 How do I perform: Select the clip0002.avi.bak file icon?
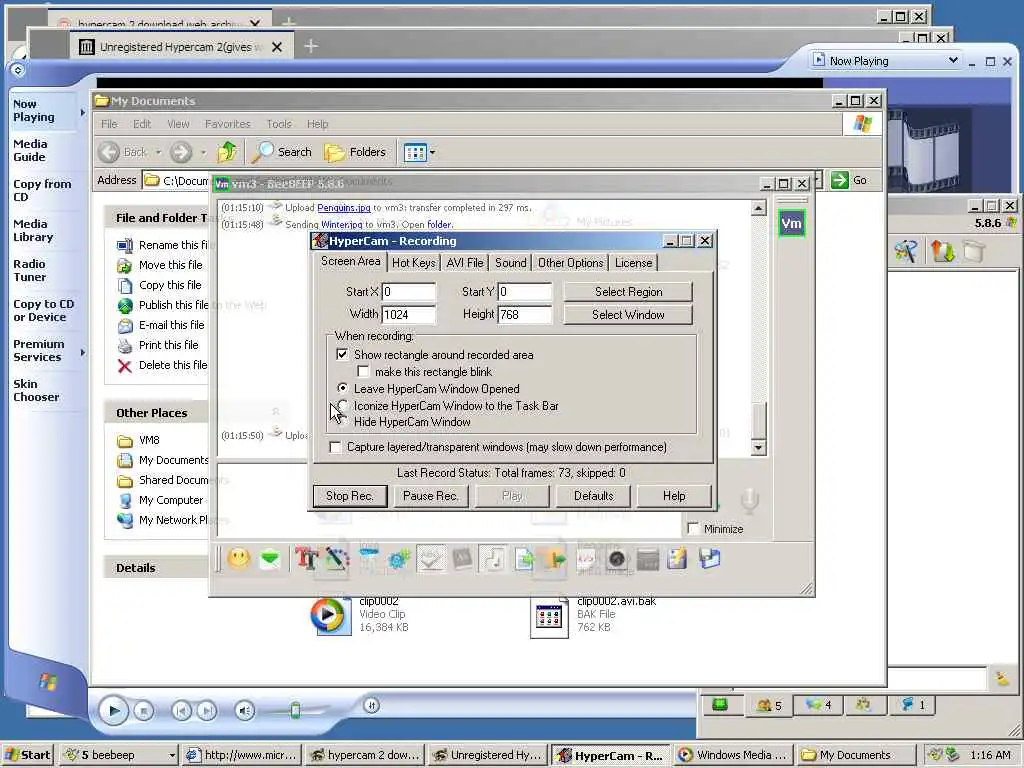(549, 617)
